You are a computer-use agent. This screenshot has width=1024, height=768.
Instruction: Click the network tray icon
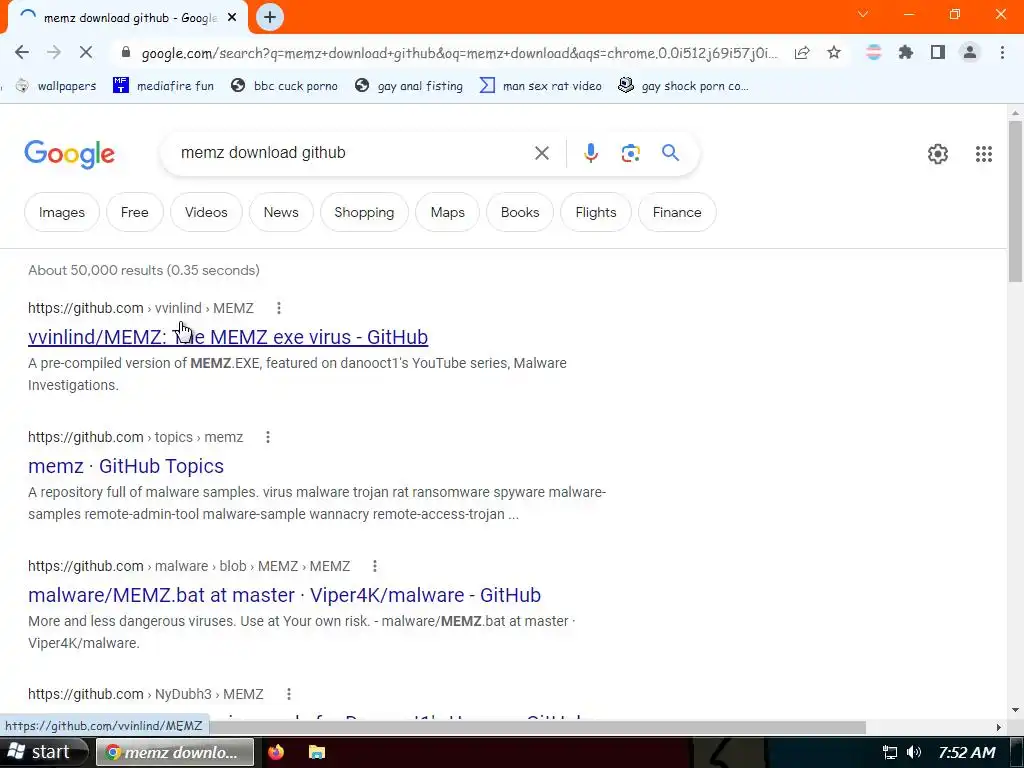889,752
